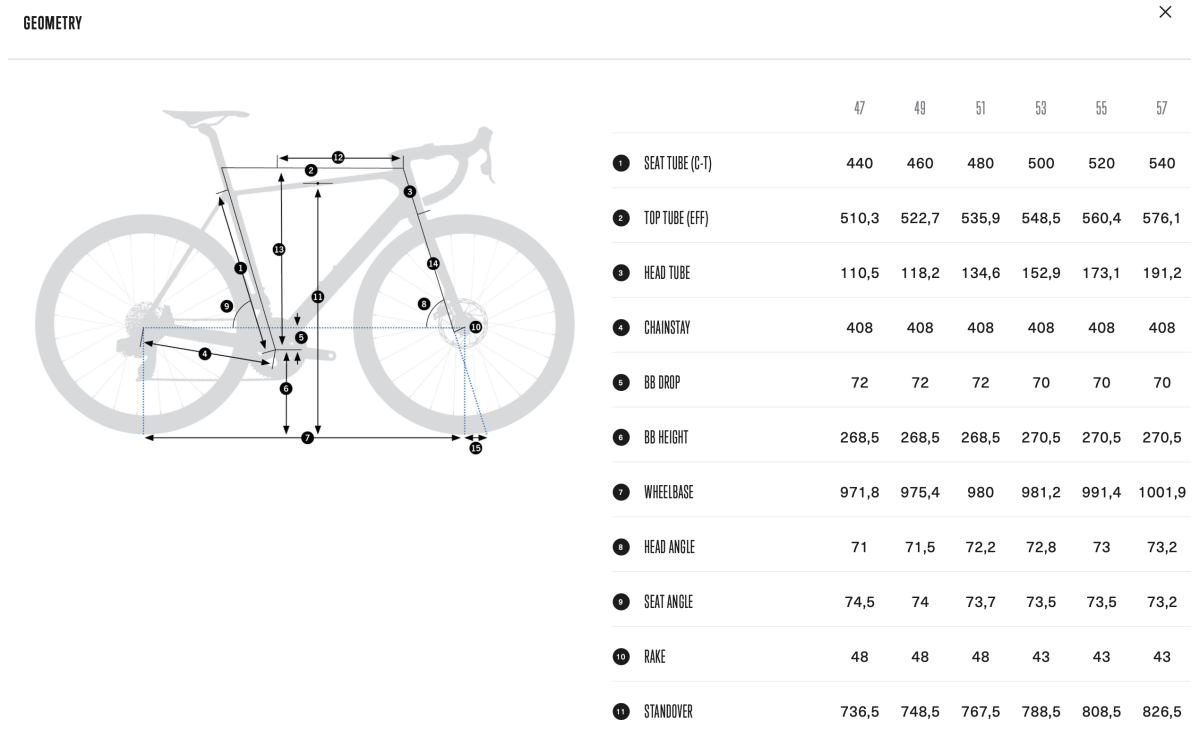Select the size 47 column header
Viewport: 1200px width, 729px height.
click(859, 108)
